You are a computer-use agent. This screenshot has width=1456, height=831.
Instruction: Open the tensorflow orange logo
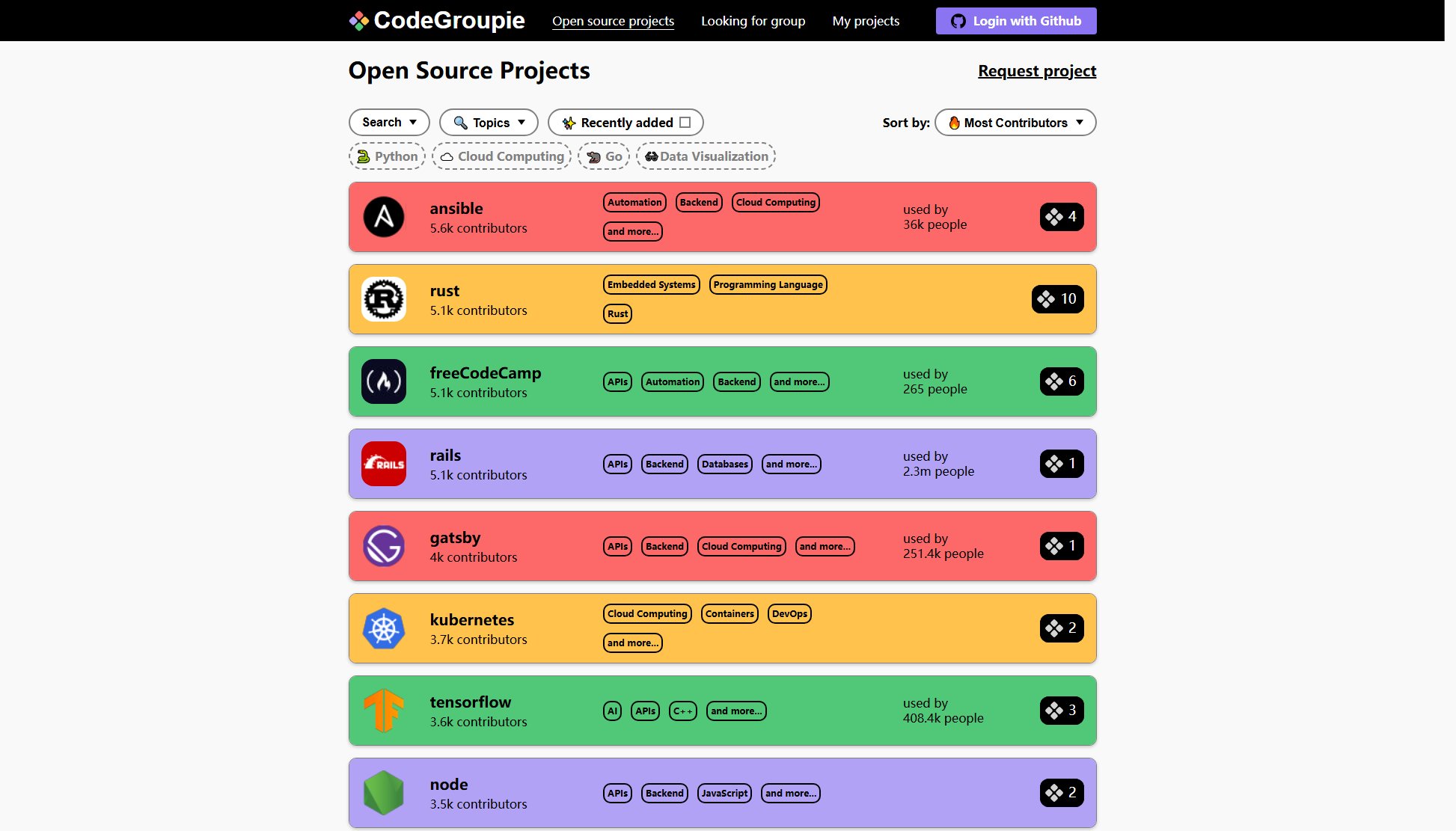click(384, 711)
